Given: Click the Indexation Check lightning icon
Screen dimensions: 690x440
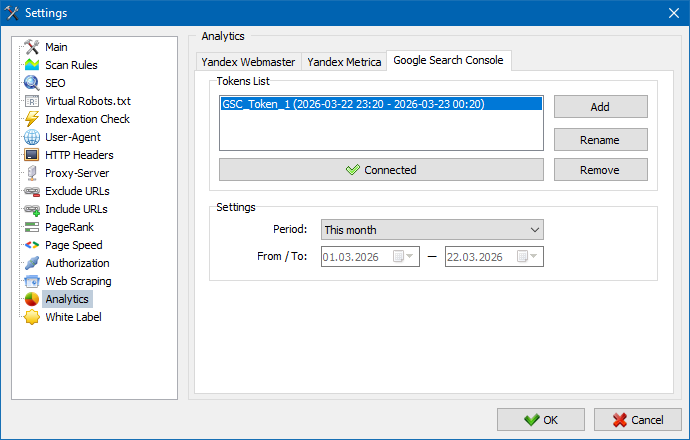Looking at the screenshot, I should [x=32, y=119].
